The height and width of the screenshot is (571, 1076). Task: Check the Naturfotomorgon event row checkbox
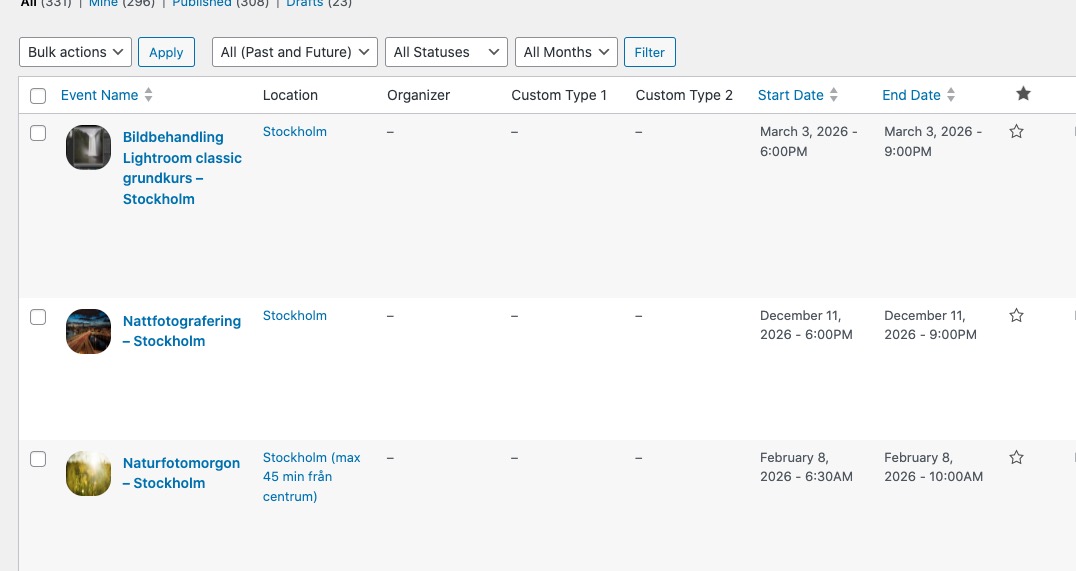38,458
